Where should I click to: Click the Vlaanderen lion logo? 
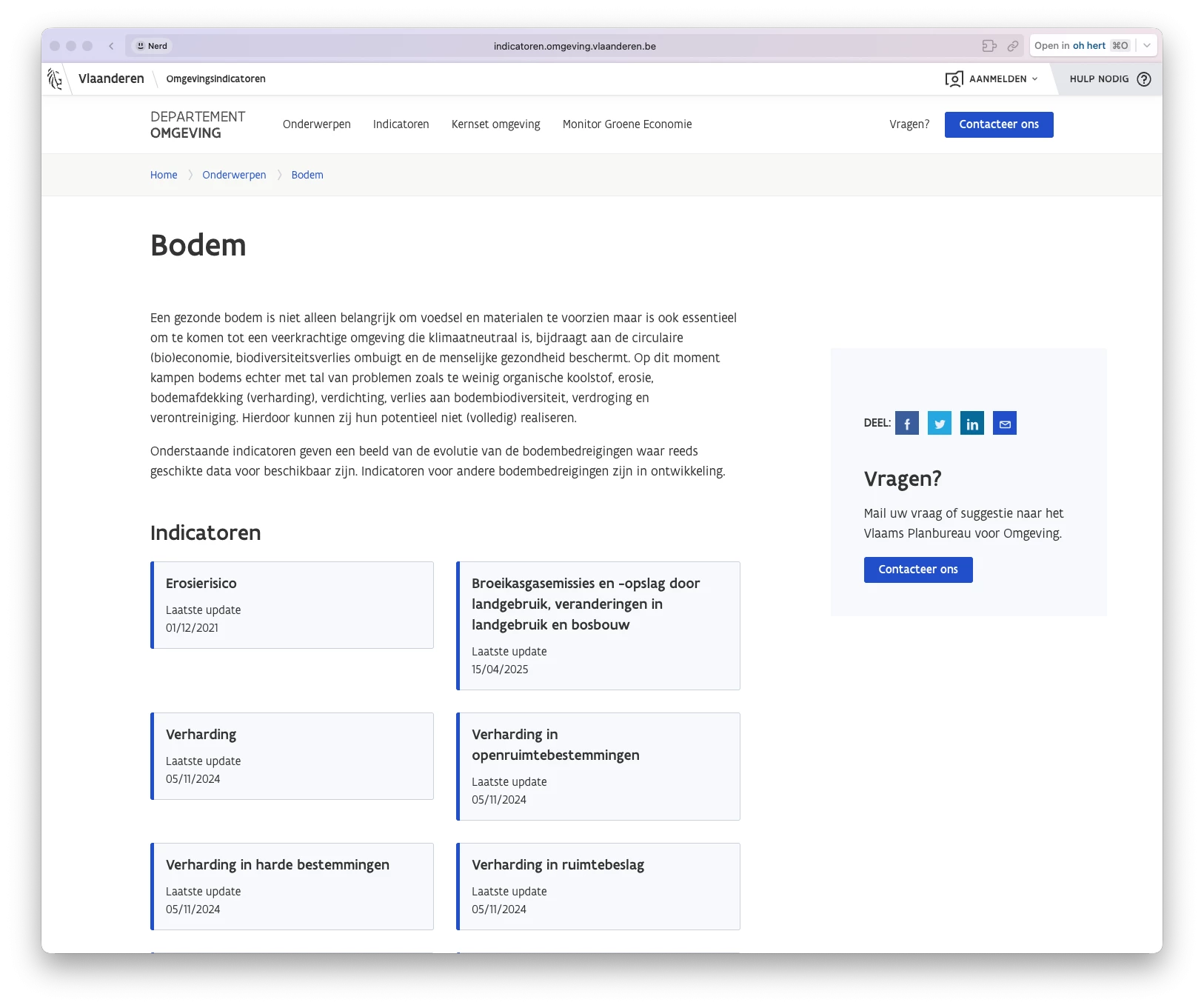pyautogui.click(x=56, y=79)
